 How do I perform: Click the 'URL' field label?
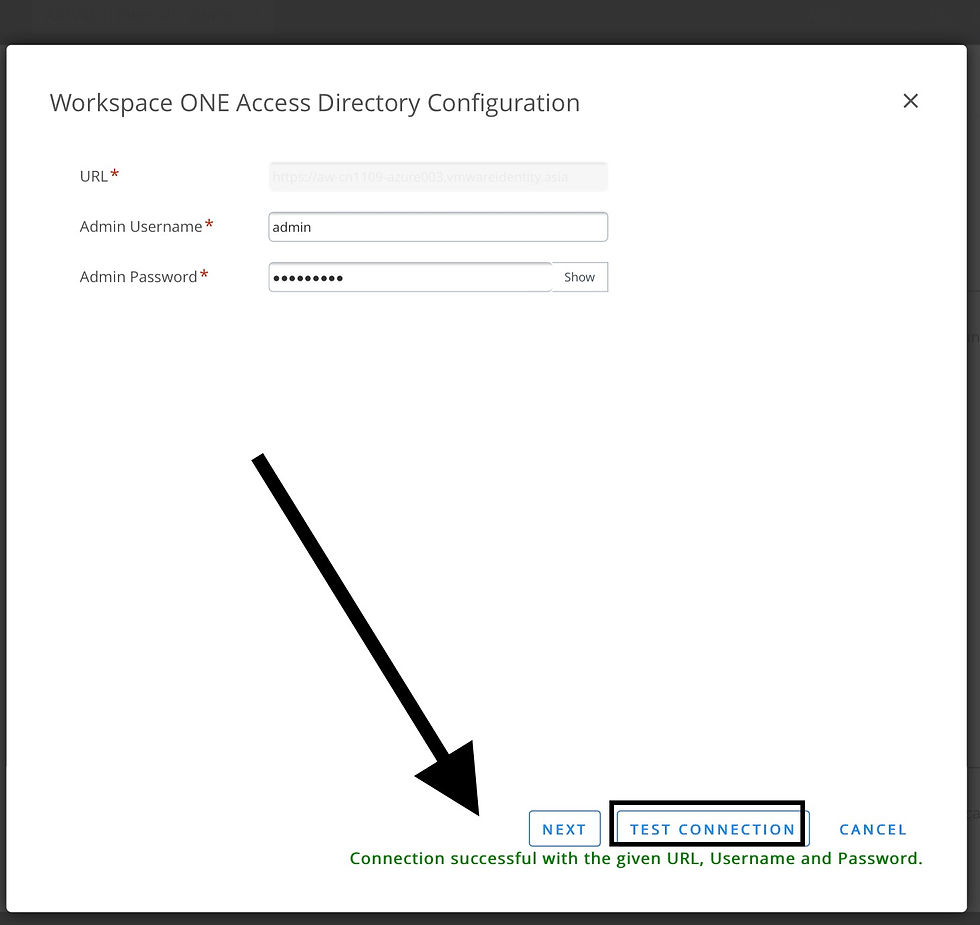94,176
